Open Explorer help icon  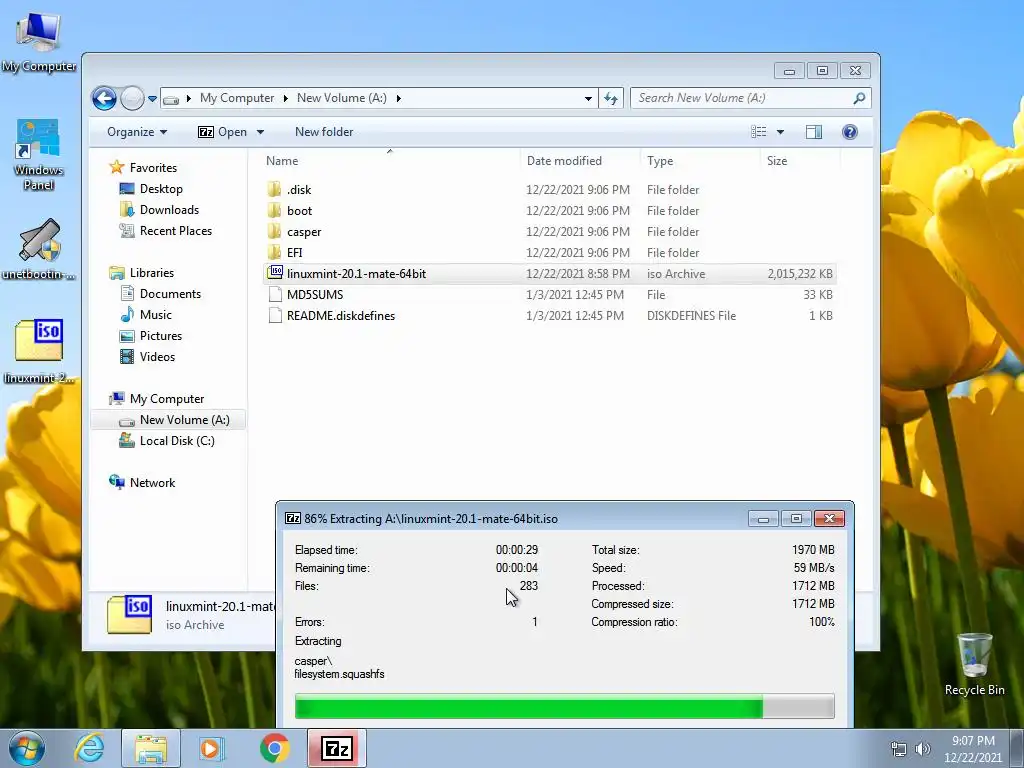pyautogui.click(x=850, y=132)
